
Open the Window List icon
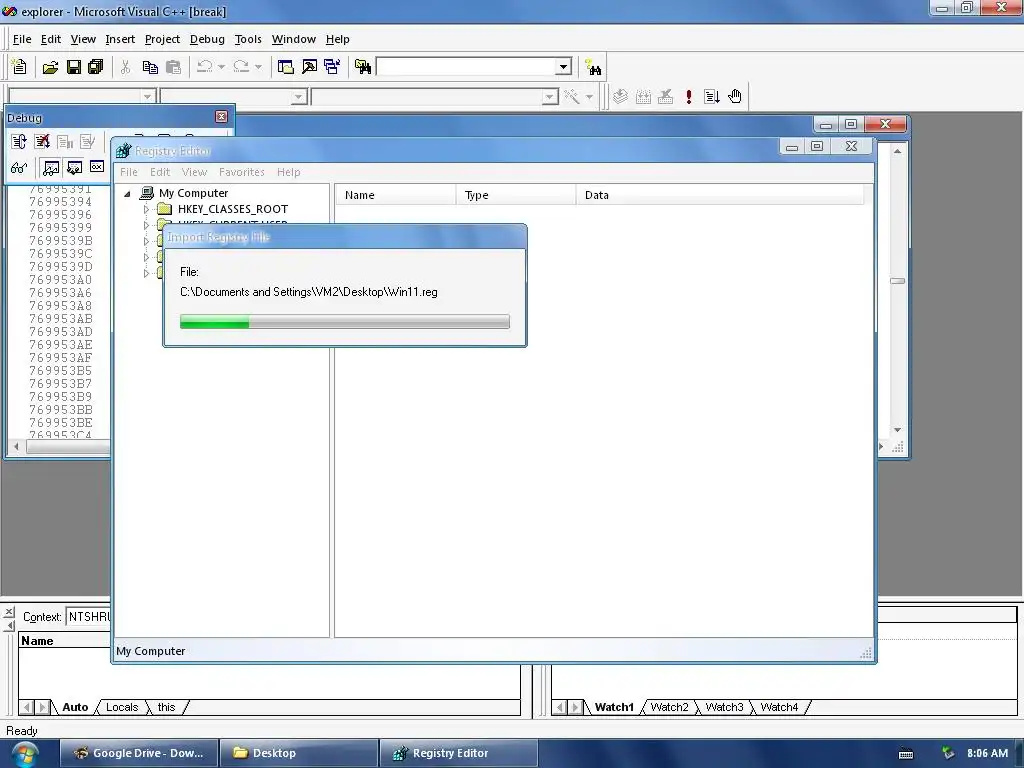[332, 67]
